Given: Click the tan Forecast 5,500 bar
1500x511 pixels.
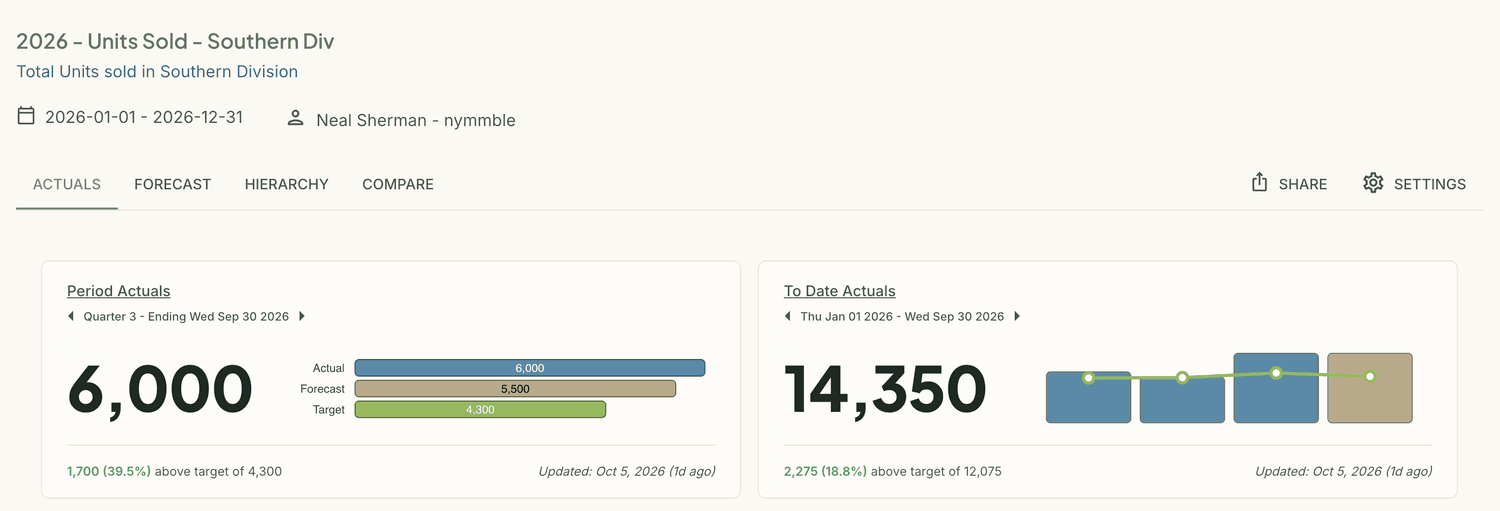Looking at the screenshot, I should (x=515, y=388).
